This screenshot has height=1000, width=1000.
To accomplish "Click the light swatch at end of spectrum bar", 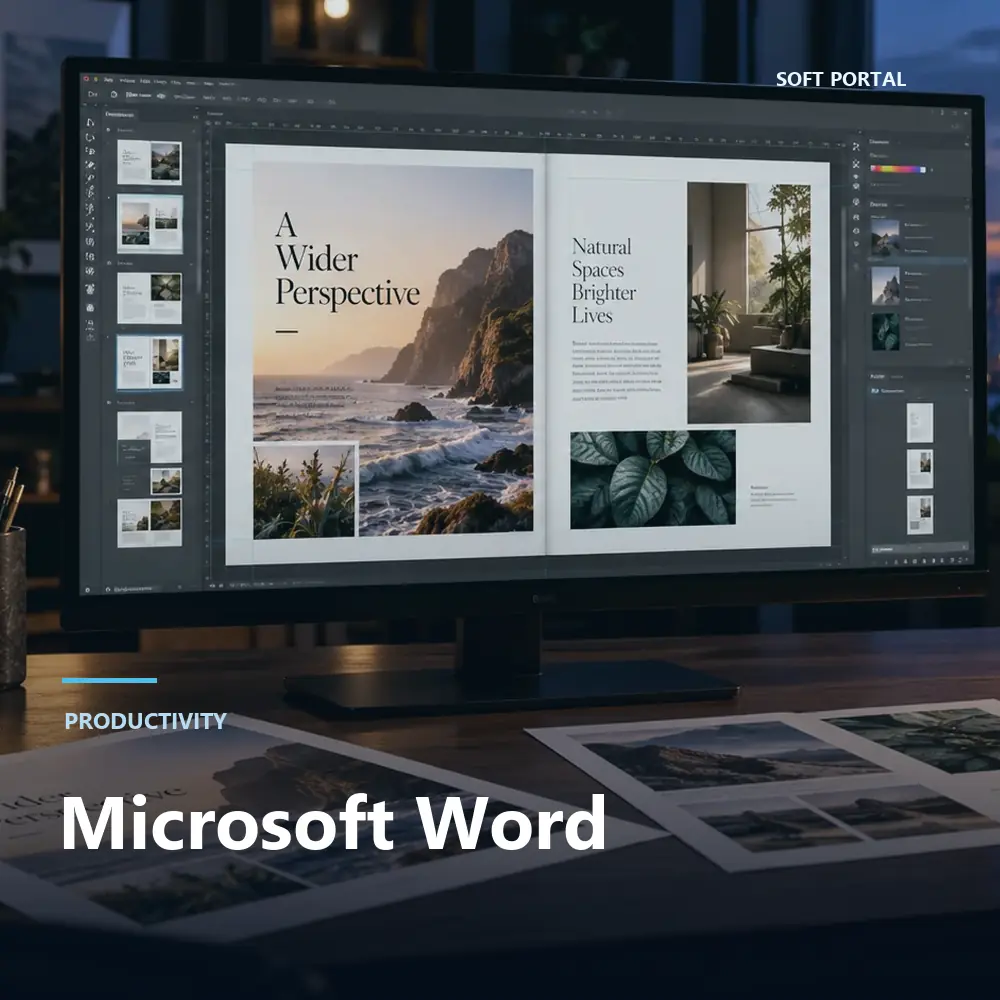I will tap(923, 169).
